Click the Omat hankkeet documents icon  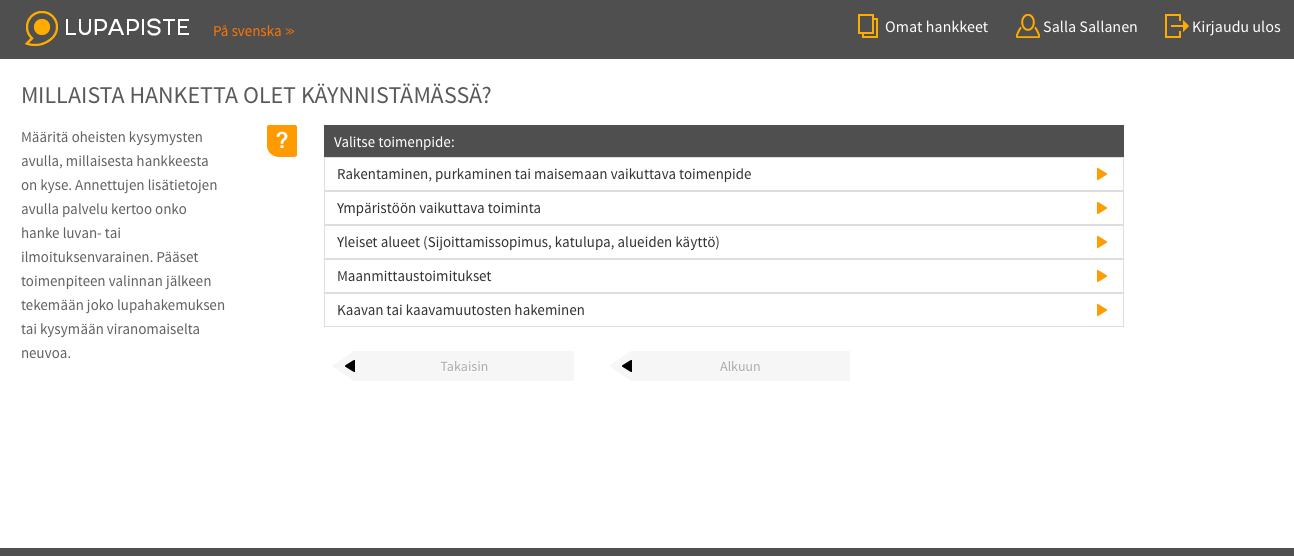point(868,27)
